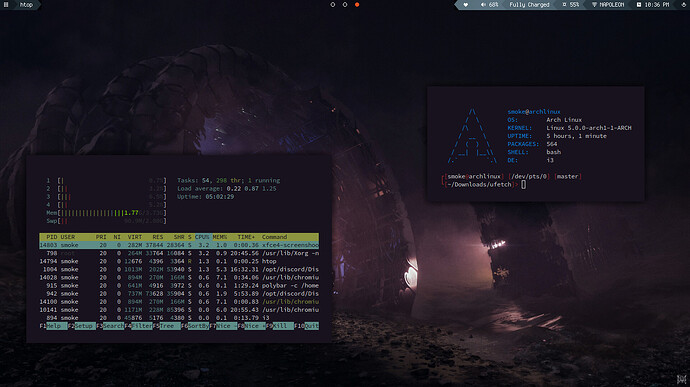Click the Fully Charged battery status
The height and width of the screenshot is (387, 690).
tap(529, 5)
